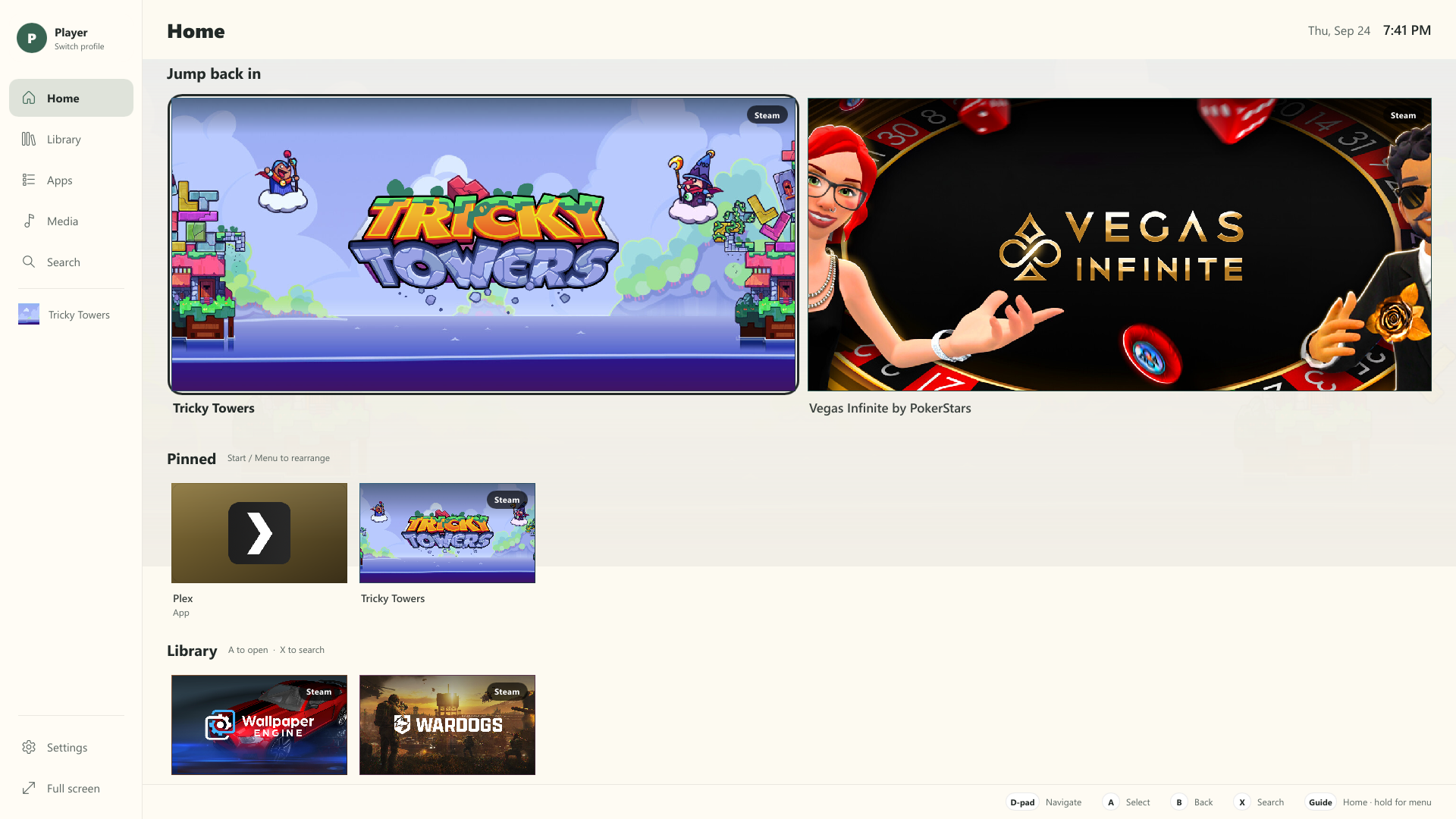Image resolution: width=1456 pixels, height=819 pixels.
Task: Click the D-pad Navigate hint badge
Action: [x=1022, y=802]
